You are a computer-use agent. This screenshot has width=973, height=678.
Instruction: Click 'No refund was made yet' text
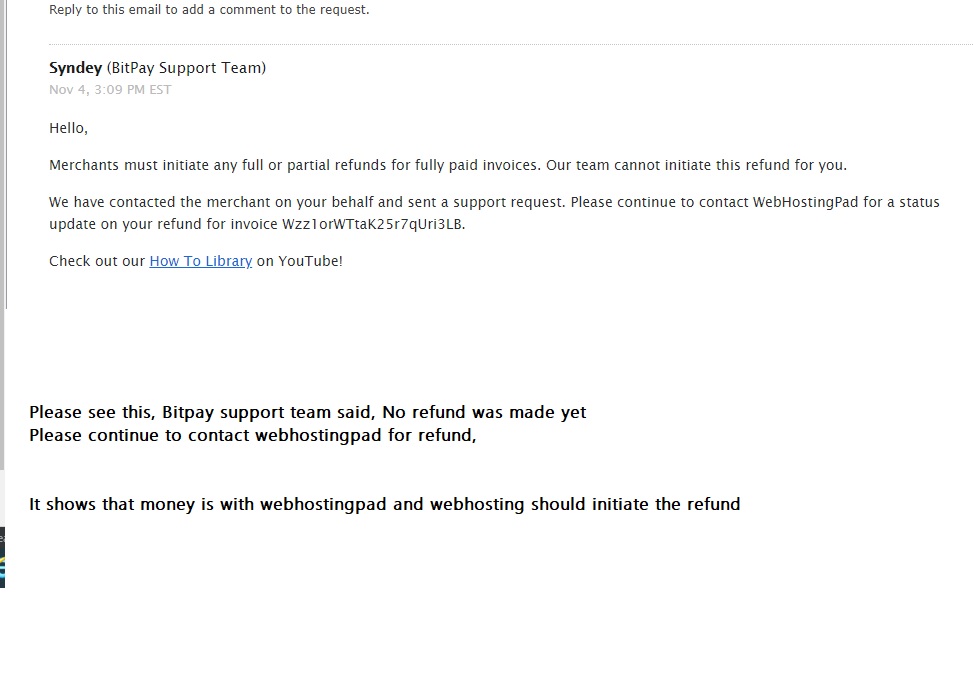pos(484,413)
